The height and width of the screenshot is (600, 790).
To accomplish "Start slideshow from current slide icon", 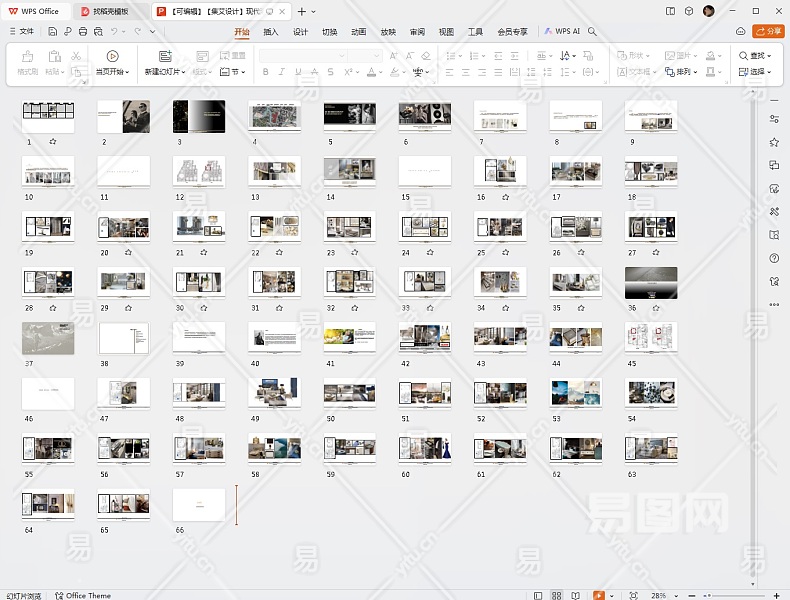I will click(x=112, y=56).
